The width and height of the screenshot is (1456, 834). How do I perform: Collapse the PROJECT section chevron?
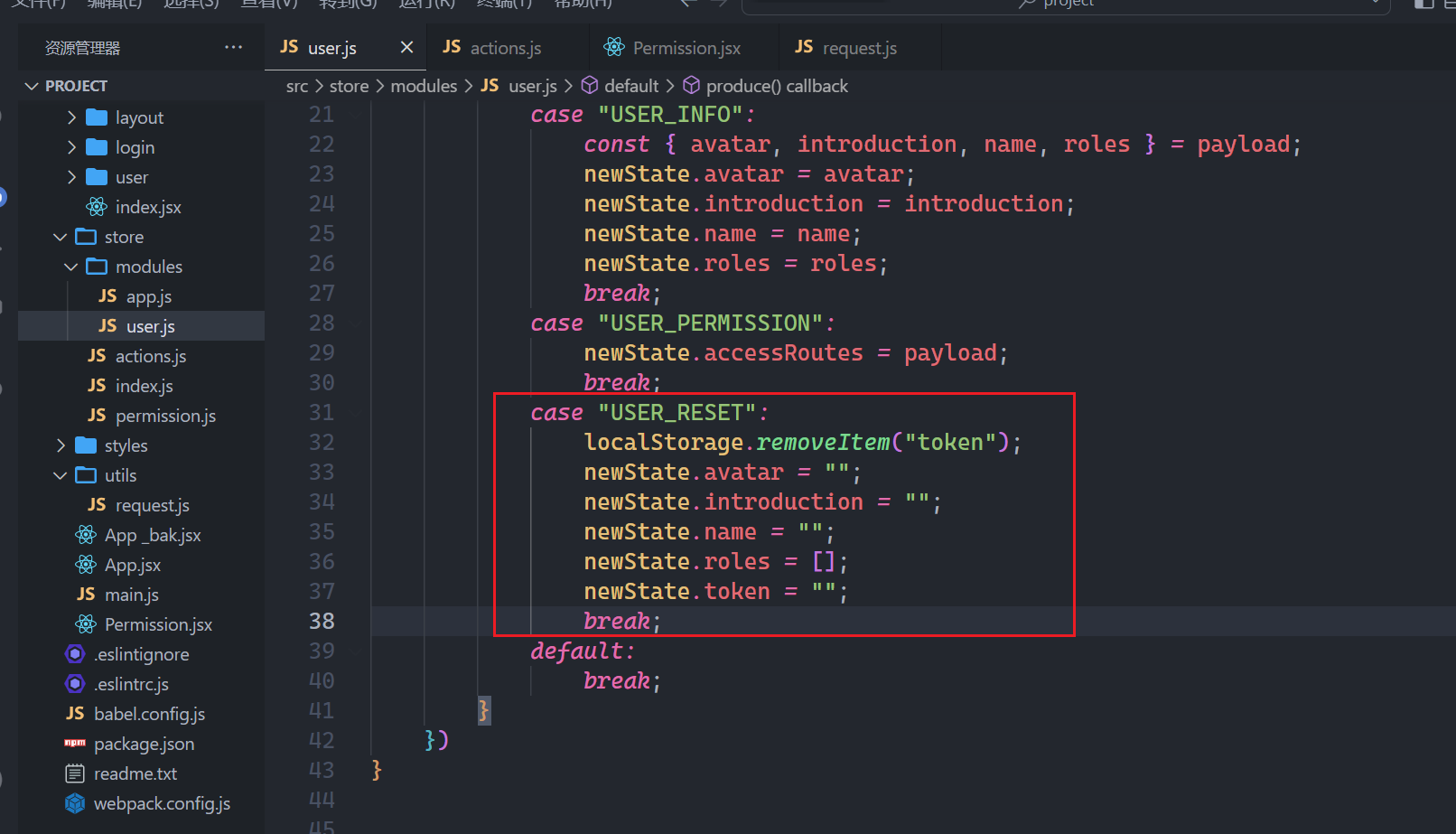tap(32, 86)
